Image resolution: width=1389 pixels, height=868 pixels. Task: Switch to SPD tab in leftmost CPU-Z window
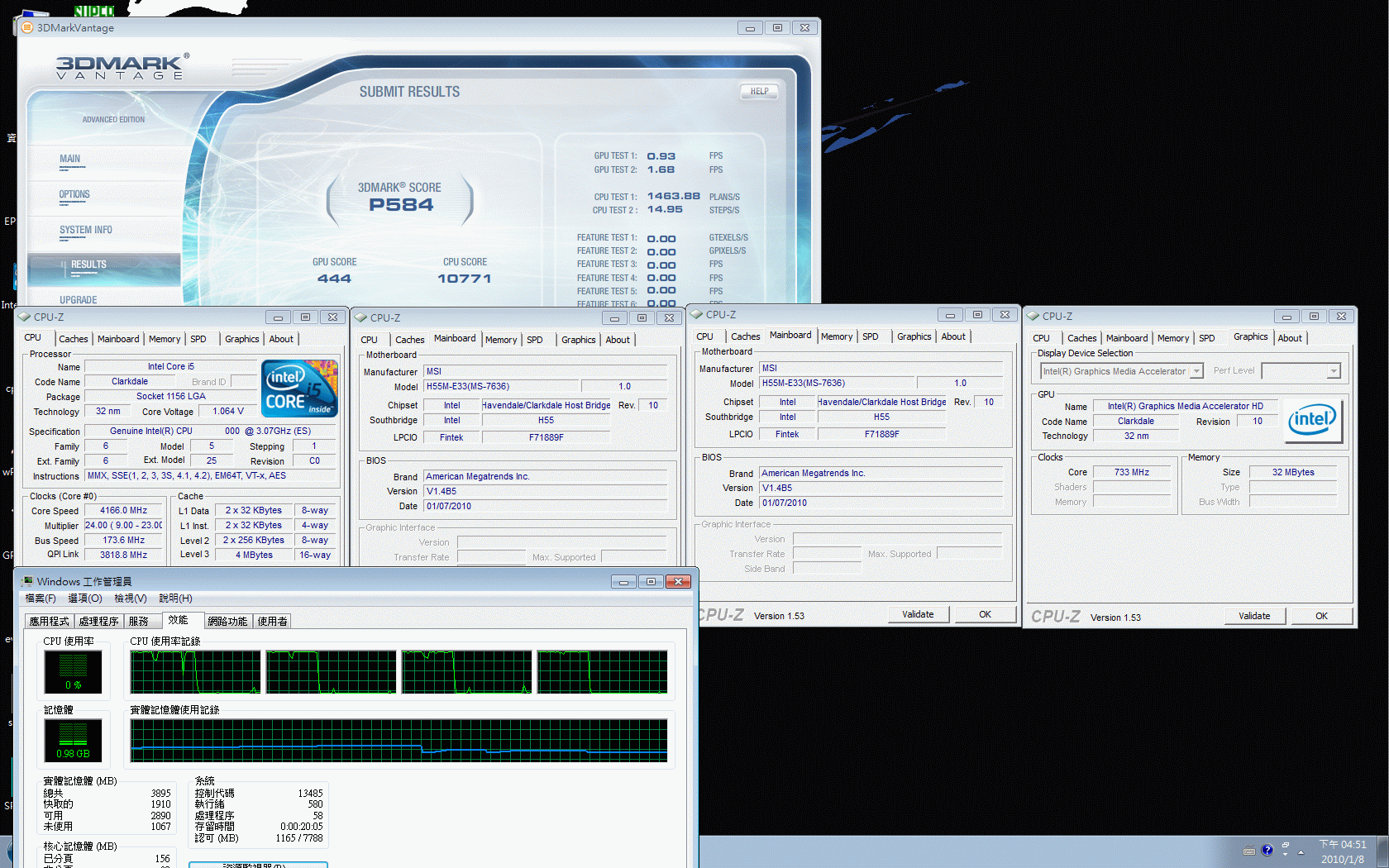click(x=198, y=339)
